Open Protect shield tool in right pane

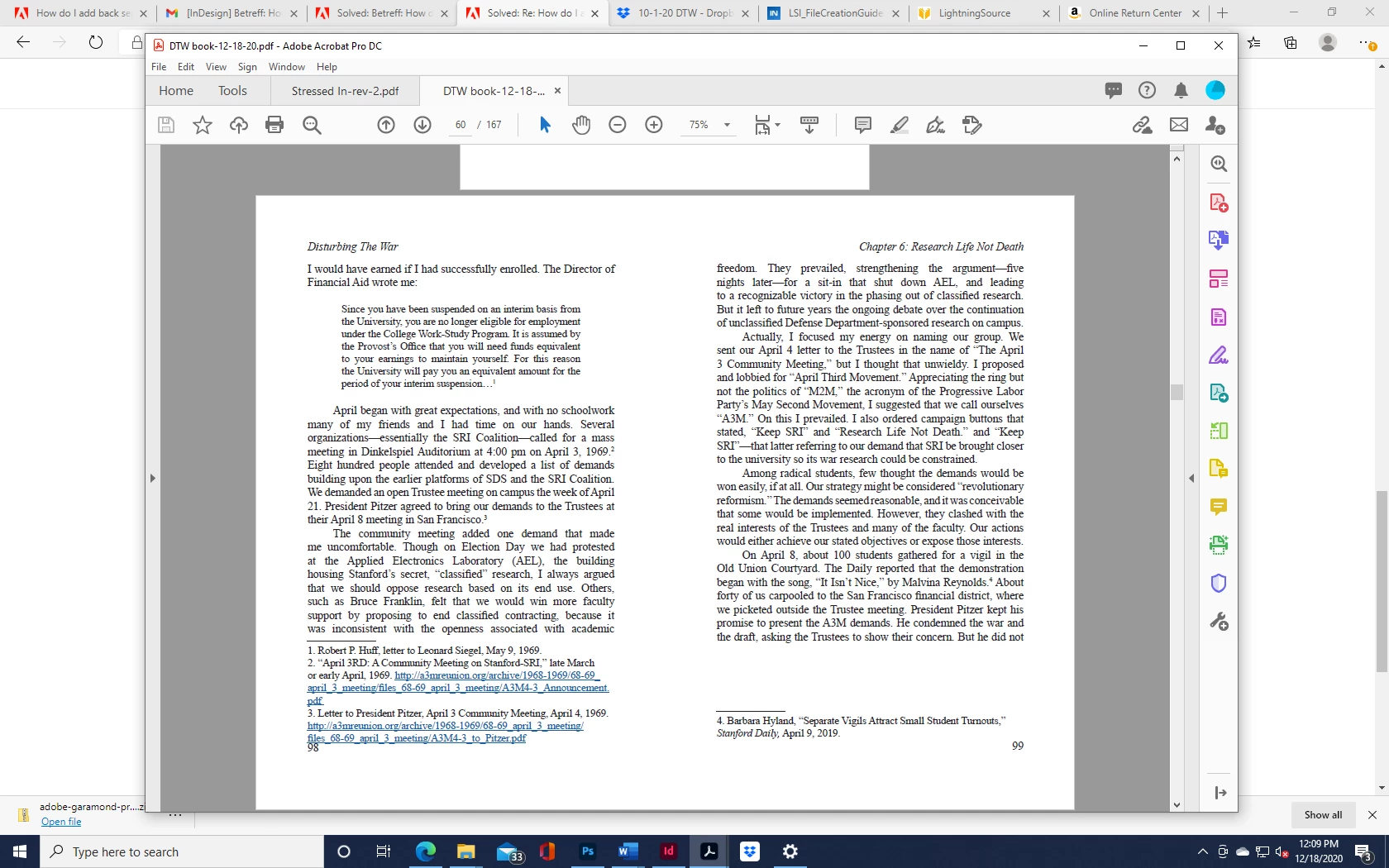(x=1219, y=584)
